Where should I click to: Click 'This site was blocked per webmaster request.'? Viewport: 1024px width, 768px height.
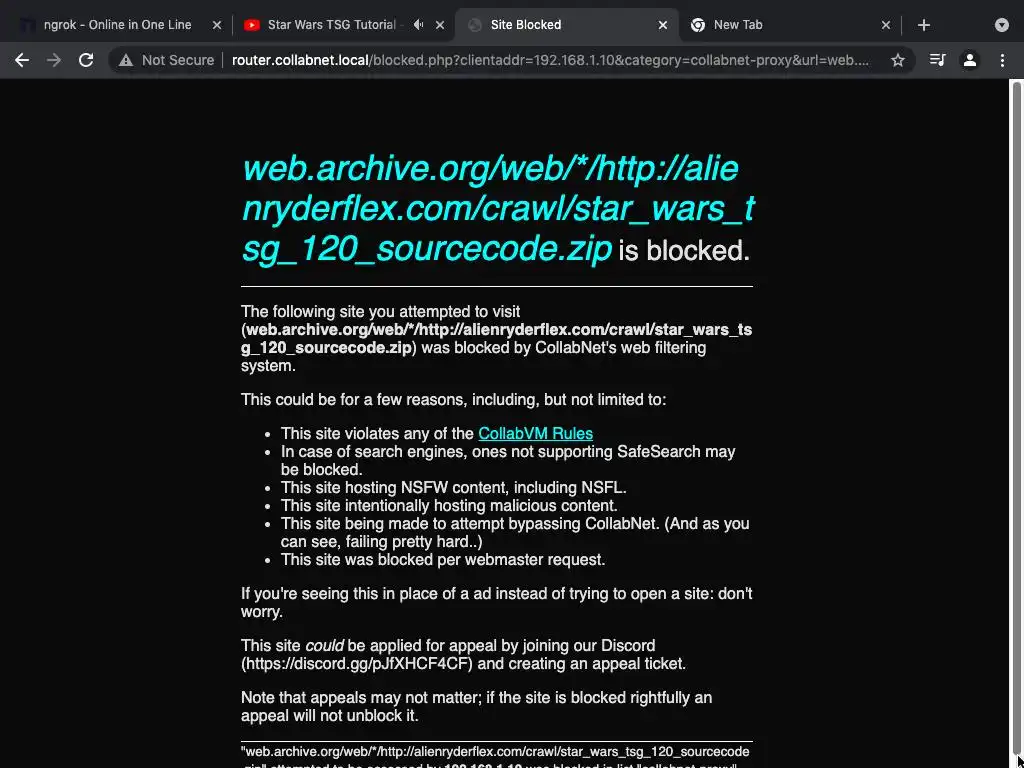tap(443, 560)
